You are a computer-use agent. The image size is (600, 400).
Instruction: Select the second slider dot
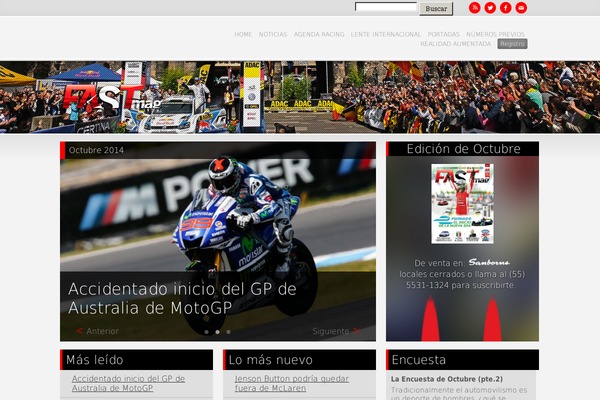pyautogui.click(x=217, y=332)
